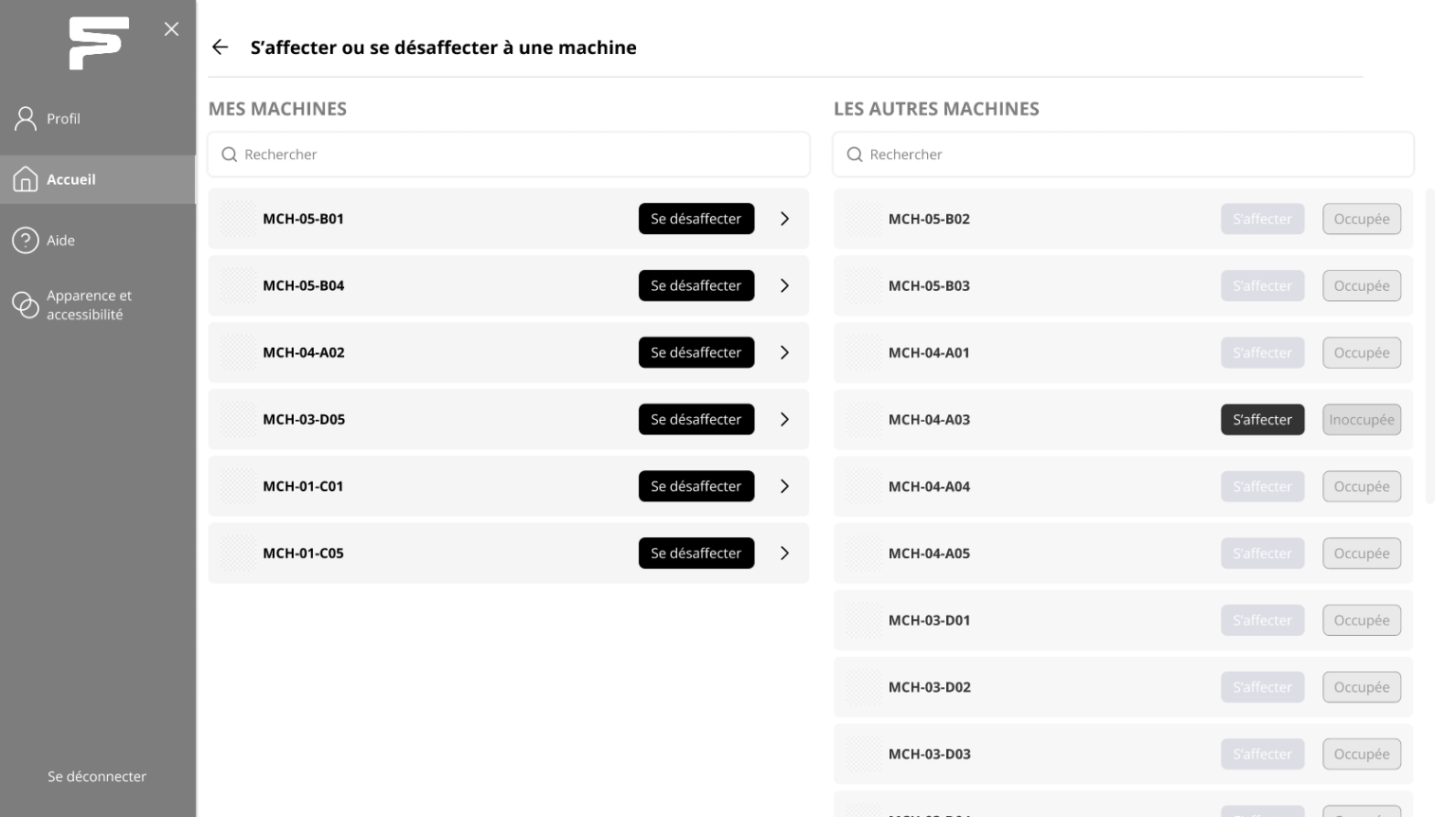Open Apparence et accessibilité settings icon
Screen dimensions: 1456x817
[26, 305]
